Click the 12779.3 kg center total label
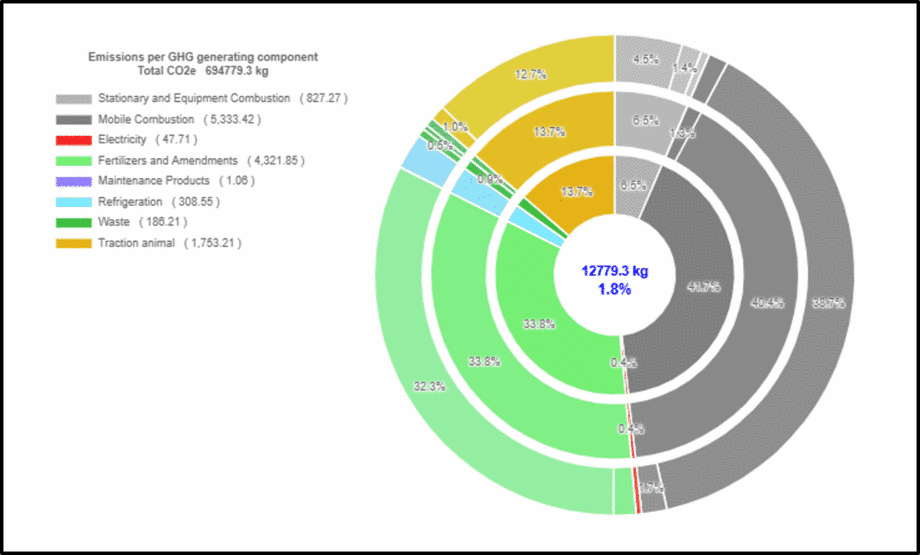The height and width of the screenshot is (555, 920). (x=614, y=270)
